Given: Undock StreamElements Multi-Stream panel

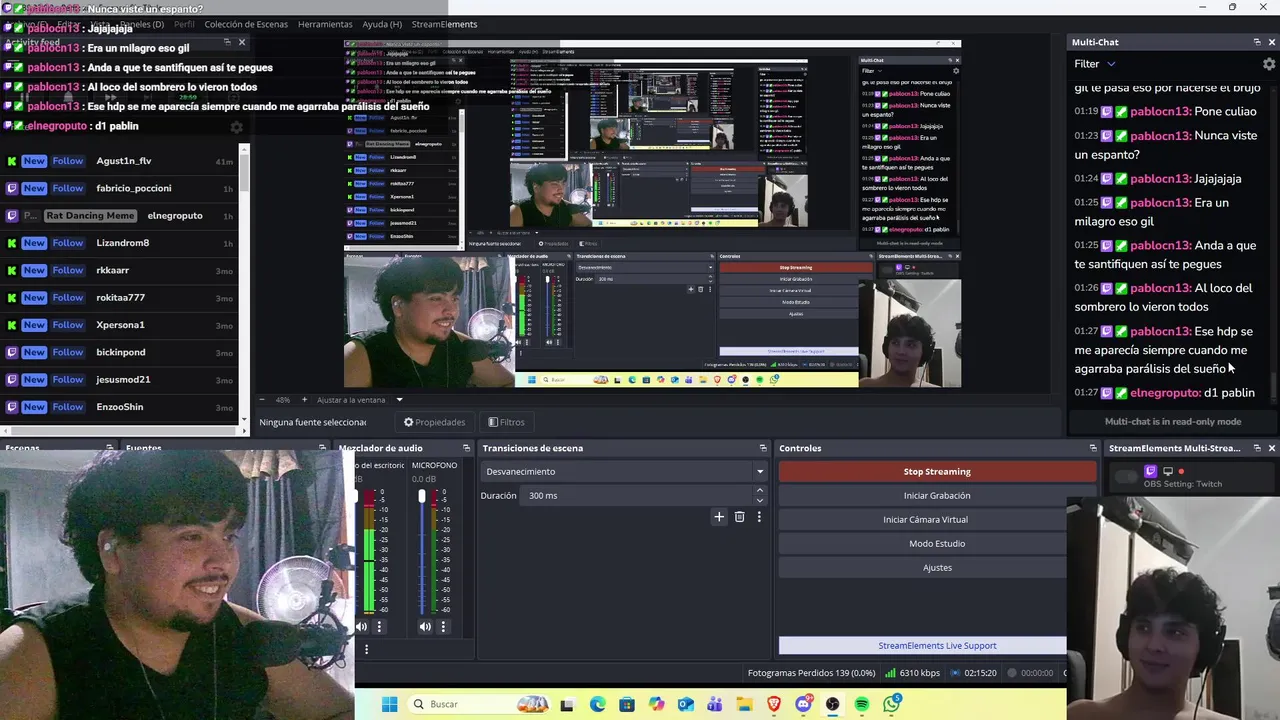Looking at the screenshot, I should coord(1257,448).
